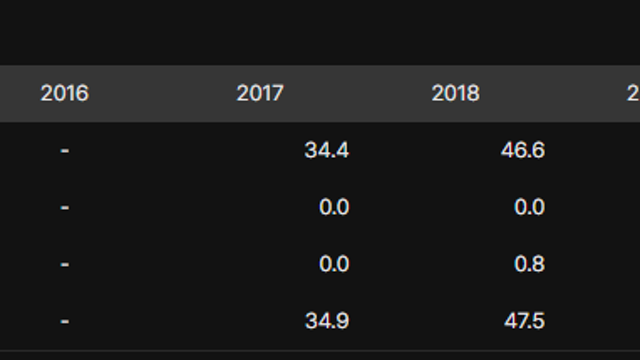
Task: Select the 34.4 value under 2017
Action: 327,150
